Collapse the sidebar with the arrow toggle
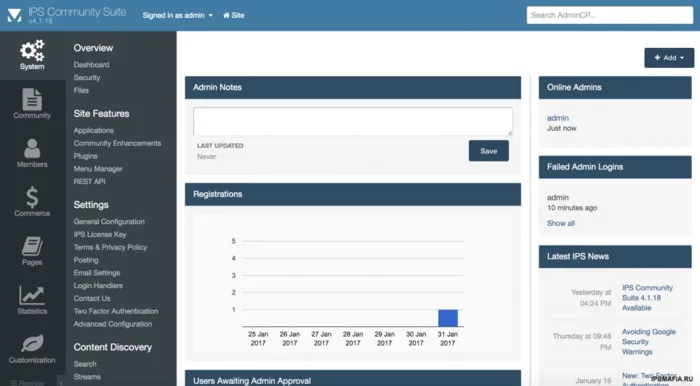Screen dimensions: 700x386 click(x=61, y=382)
